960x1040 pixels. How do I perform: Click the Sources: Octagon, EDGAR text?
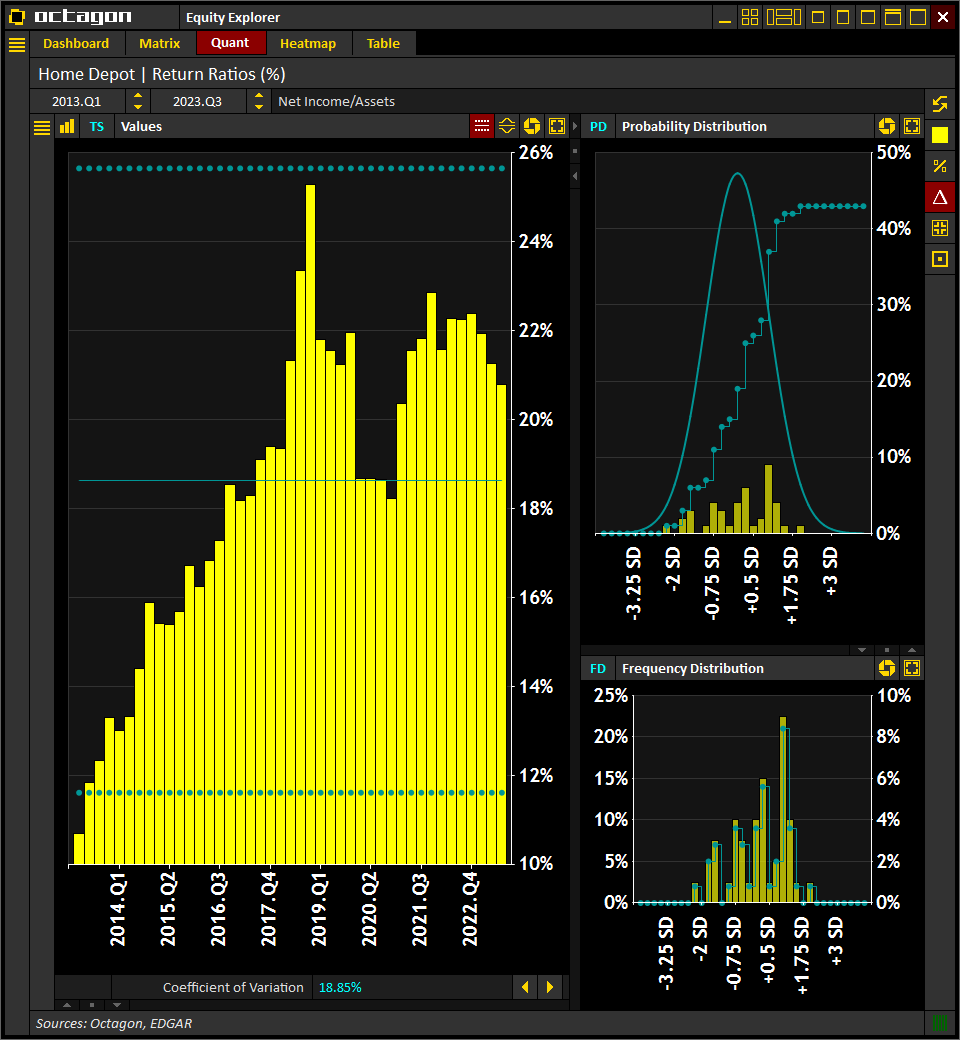coord(113,1023)
